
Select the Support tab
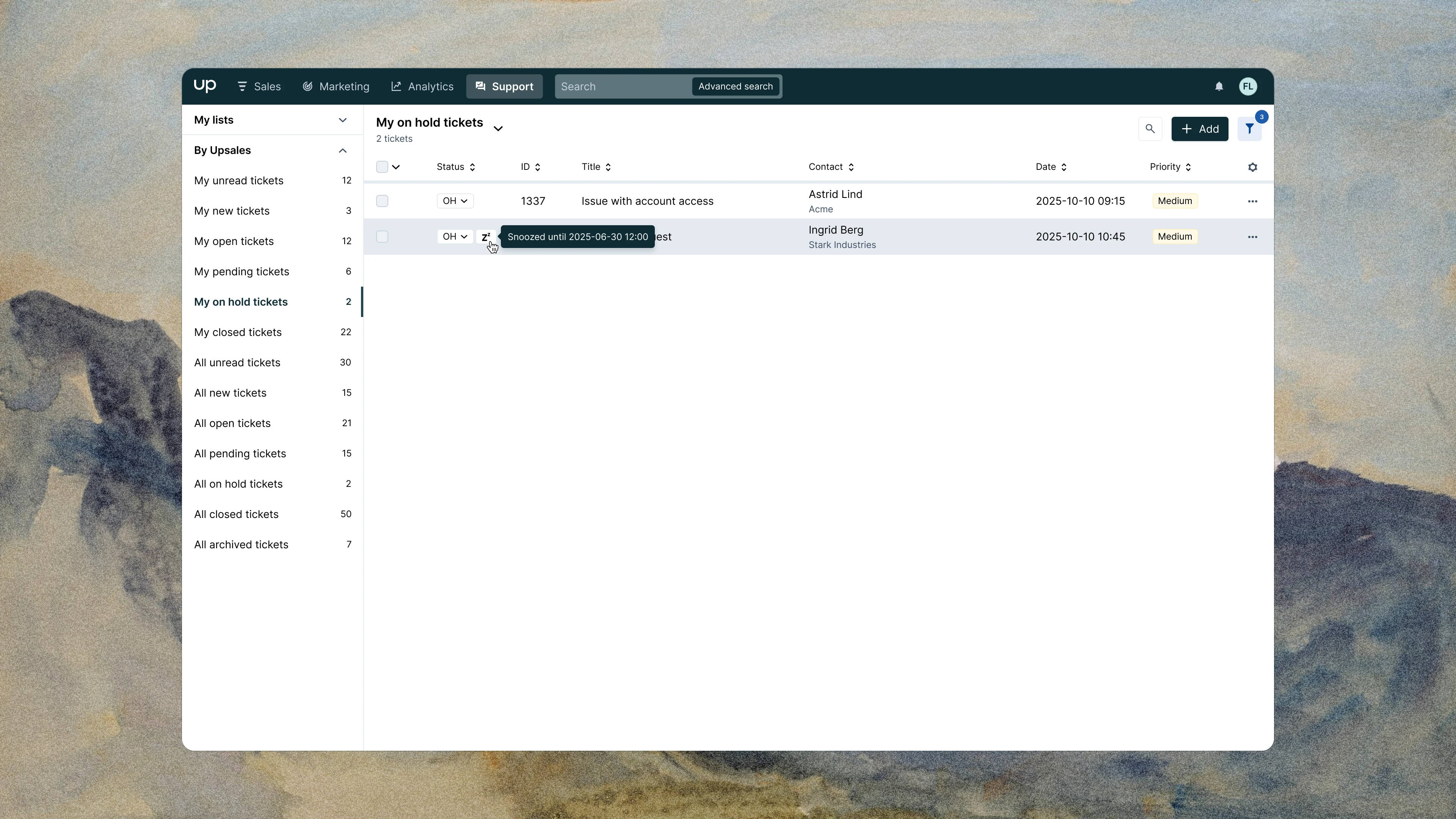(x=504, y=86)
